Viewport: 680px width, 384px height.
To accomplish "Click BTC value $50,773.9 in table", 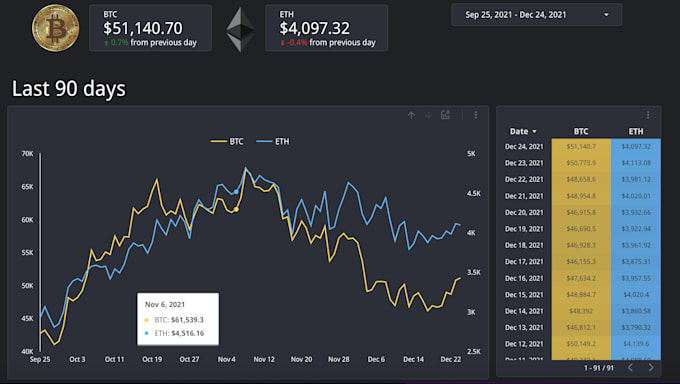I will click(581, 163).
